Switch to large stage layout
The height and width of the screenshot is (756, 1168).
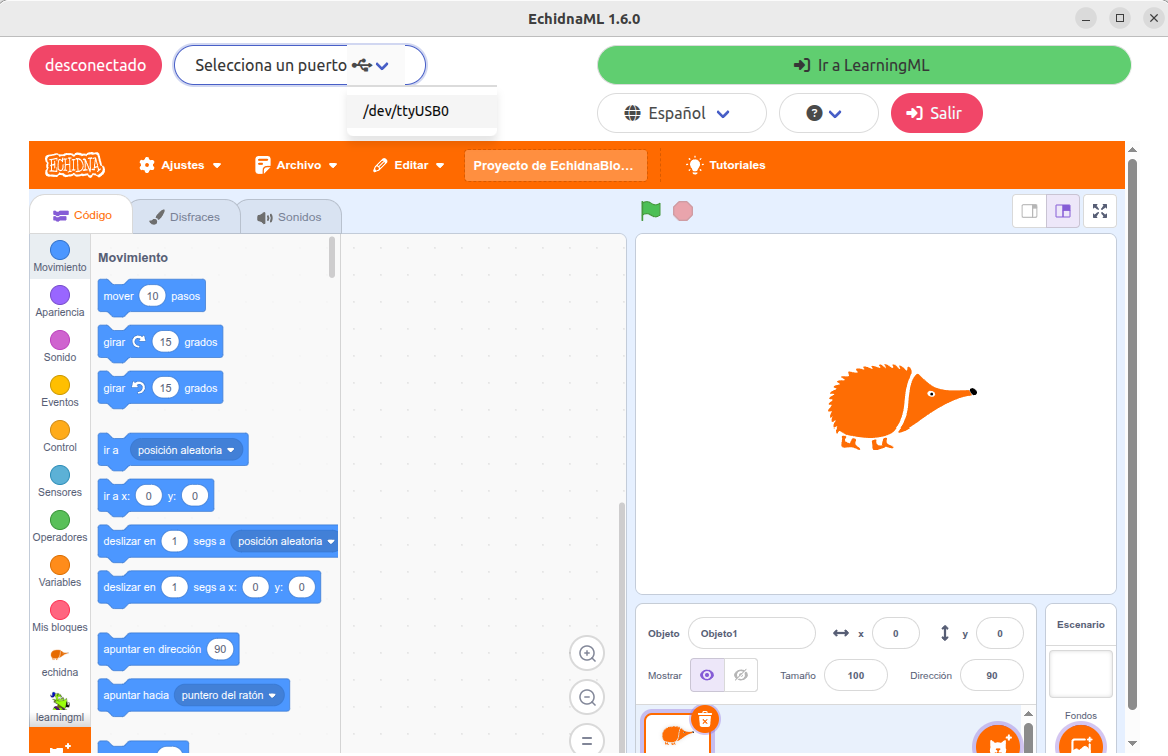[x=1063, y=211]
